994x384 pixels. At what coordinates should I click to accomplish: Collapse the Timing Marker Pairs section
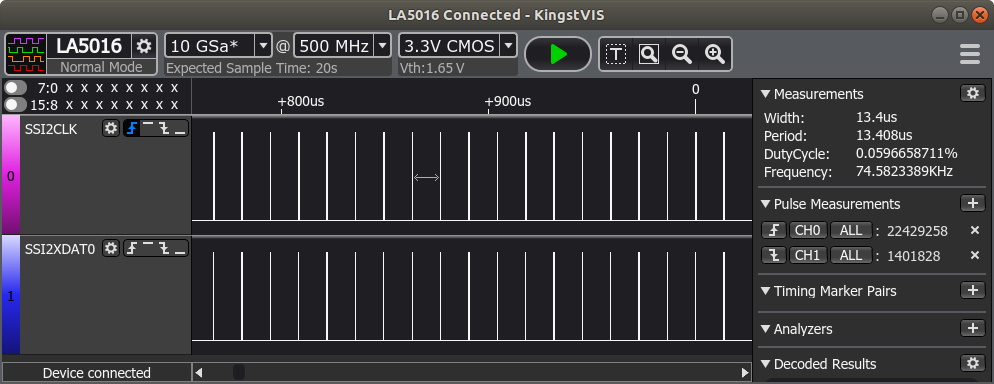[765, 291]
